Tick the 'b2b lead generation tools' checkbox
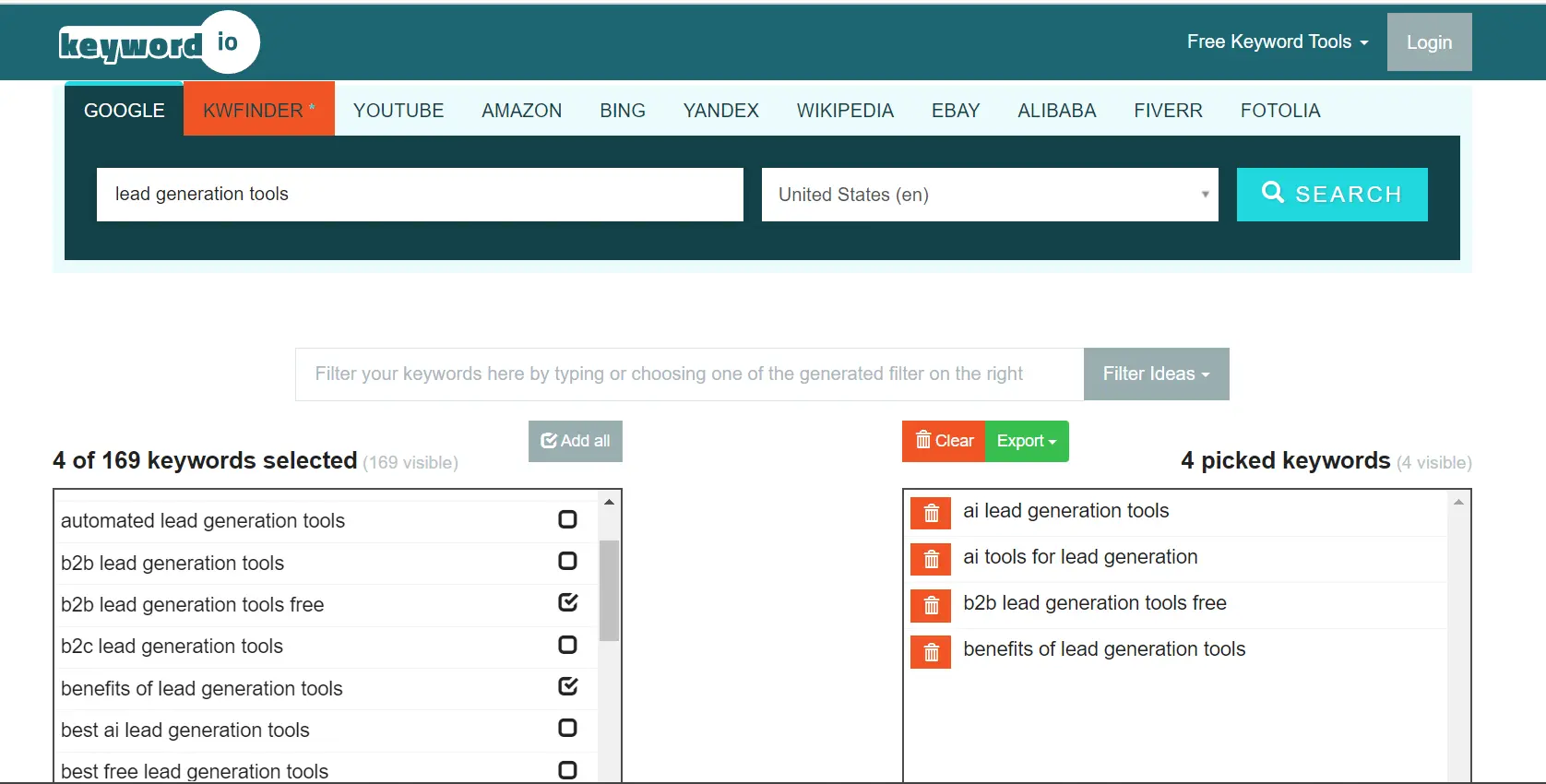This screenshot has width=1546, height=784. 567,561
